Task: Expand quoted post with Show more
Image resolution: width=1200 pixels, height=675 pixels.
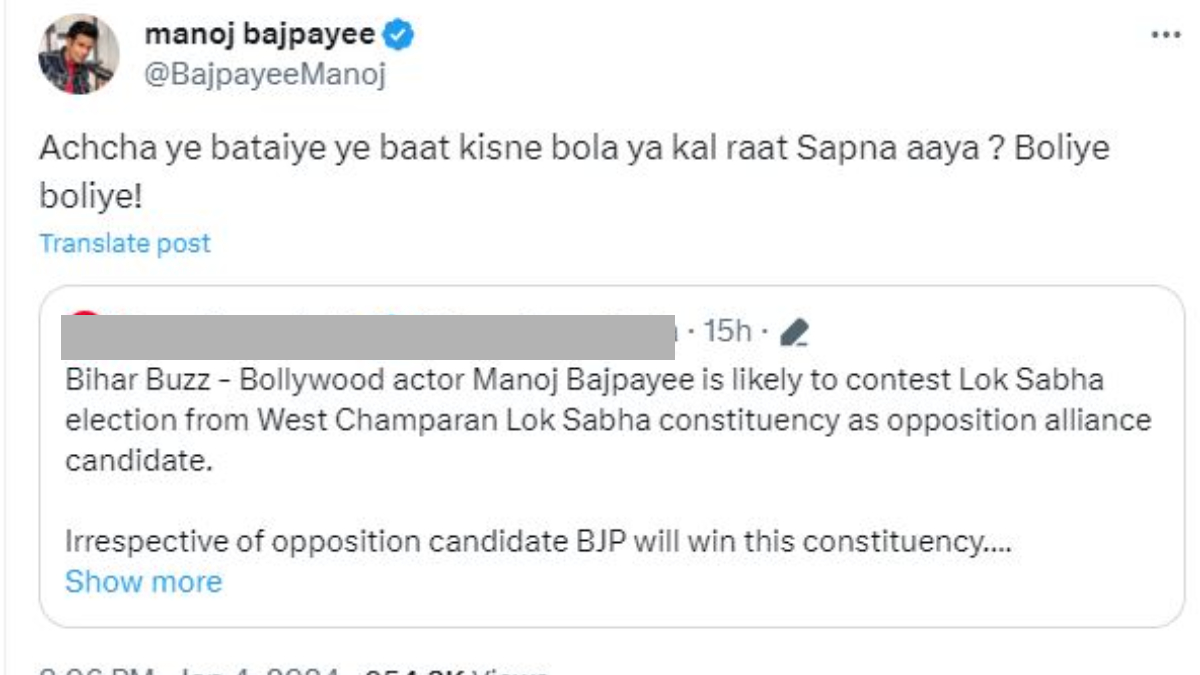Action: (x=143, y=581)
